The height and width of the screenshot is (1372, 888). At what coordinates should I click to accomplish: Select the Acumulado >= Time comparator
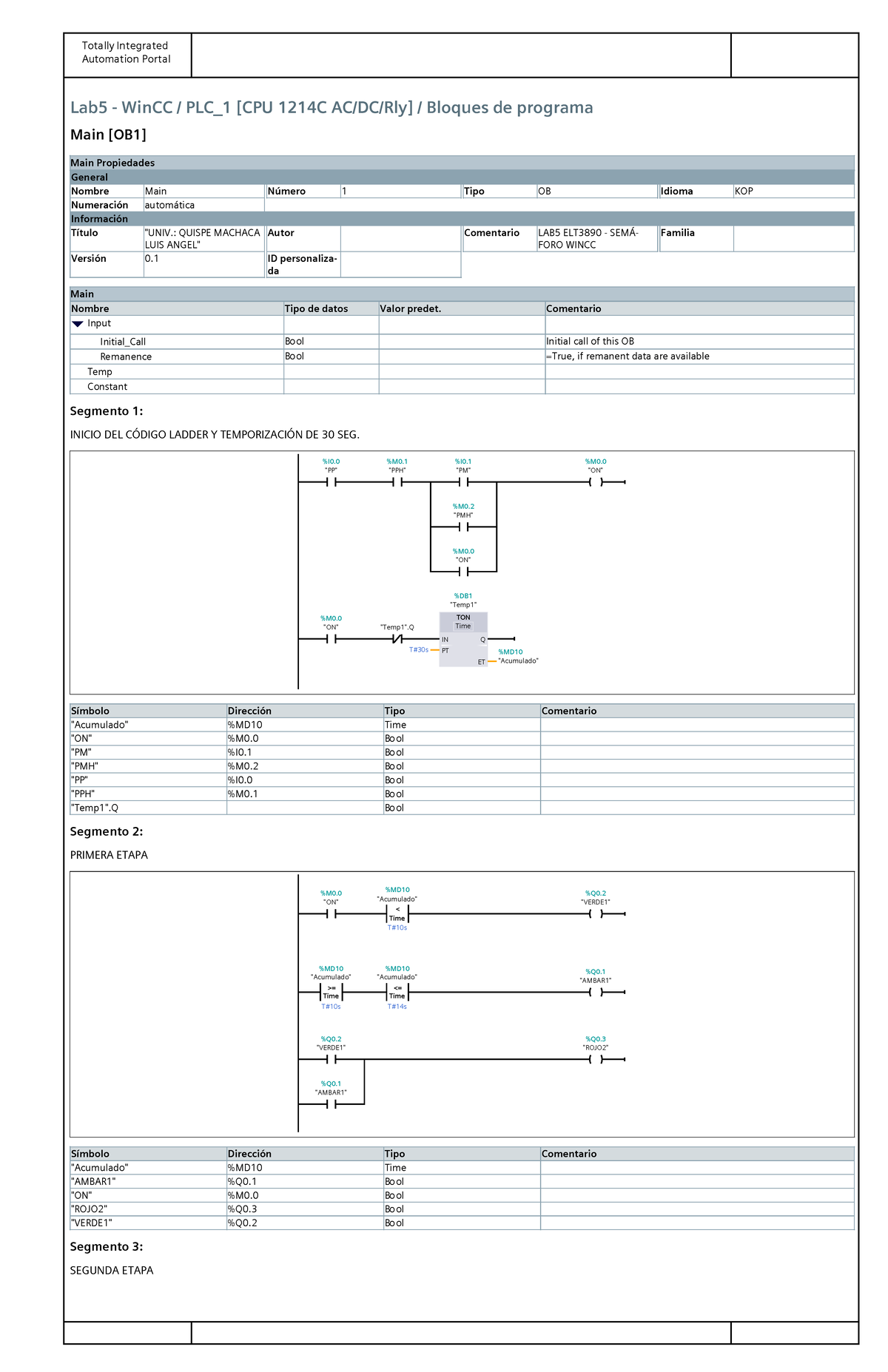click(x=331, y=993)
